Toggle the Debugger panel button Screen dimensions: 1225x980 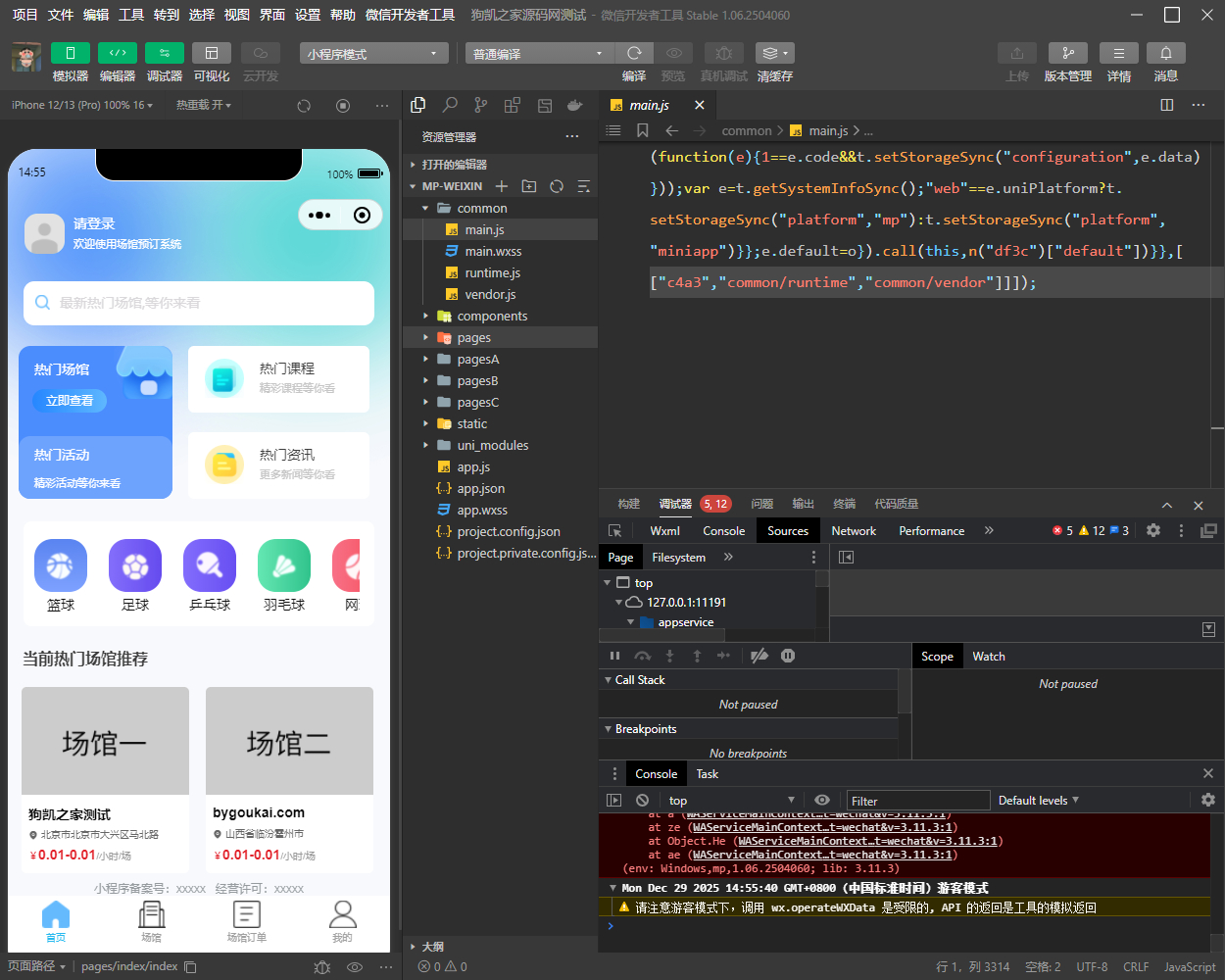point(164,53)
